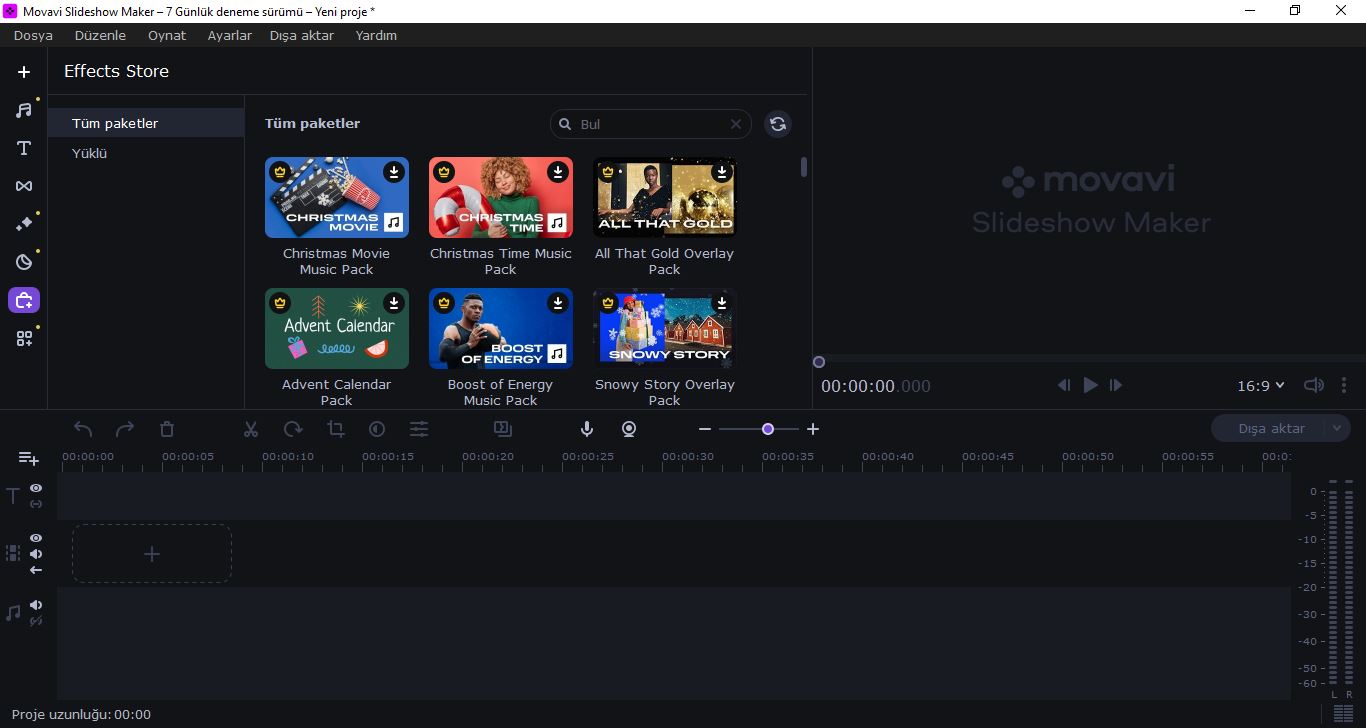Refresh the Effects Store package list

[778, 124]
